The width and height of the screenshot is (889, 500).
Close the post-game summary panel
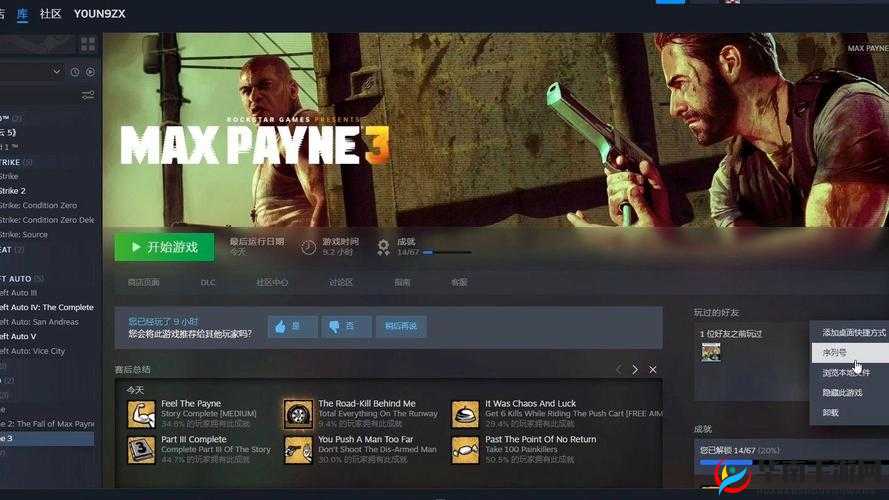653,369
